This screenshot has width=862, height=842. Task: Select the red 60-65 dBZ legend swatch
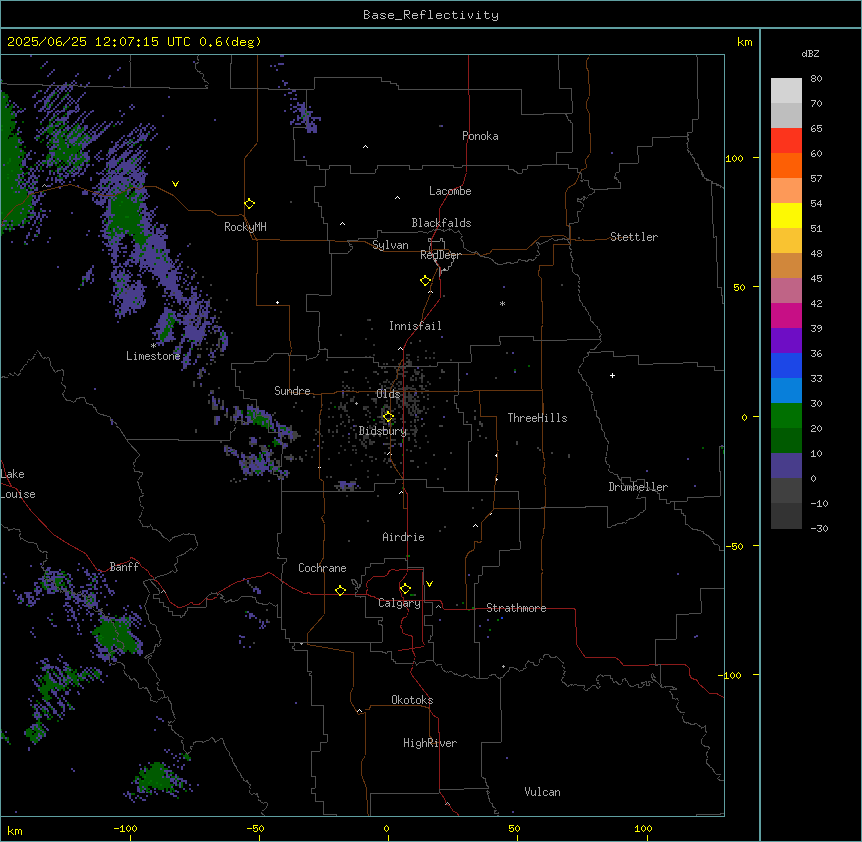[x=786, y=141]
